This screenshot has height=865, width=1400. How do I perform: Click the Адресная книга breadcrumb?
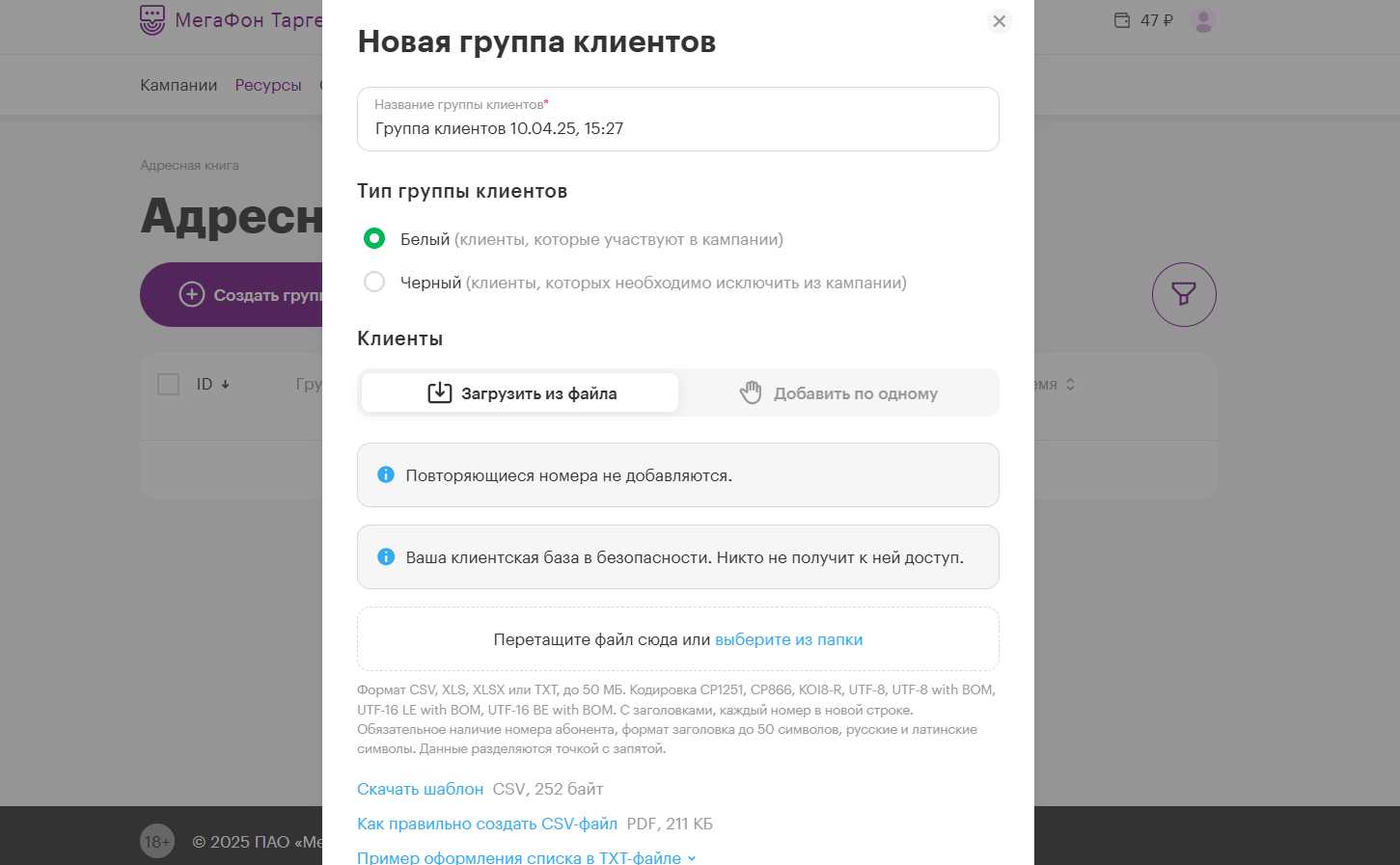coord(189,165)
